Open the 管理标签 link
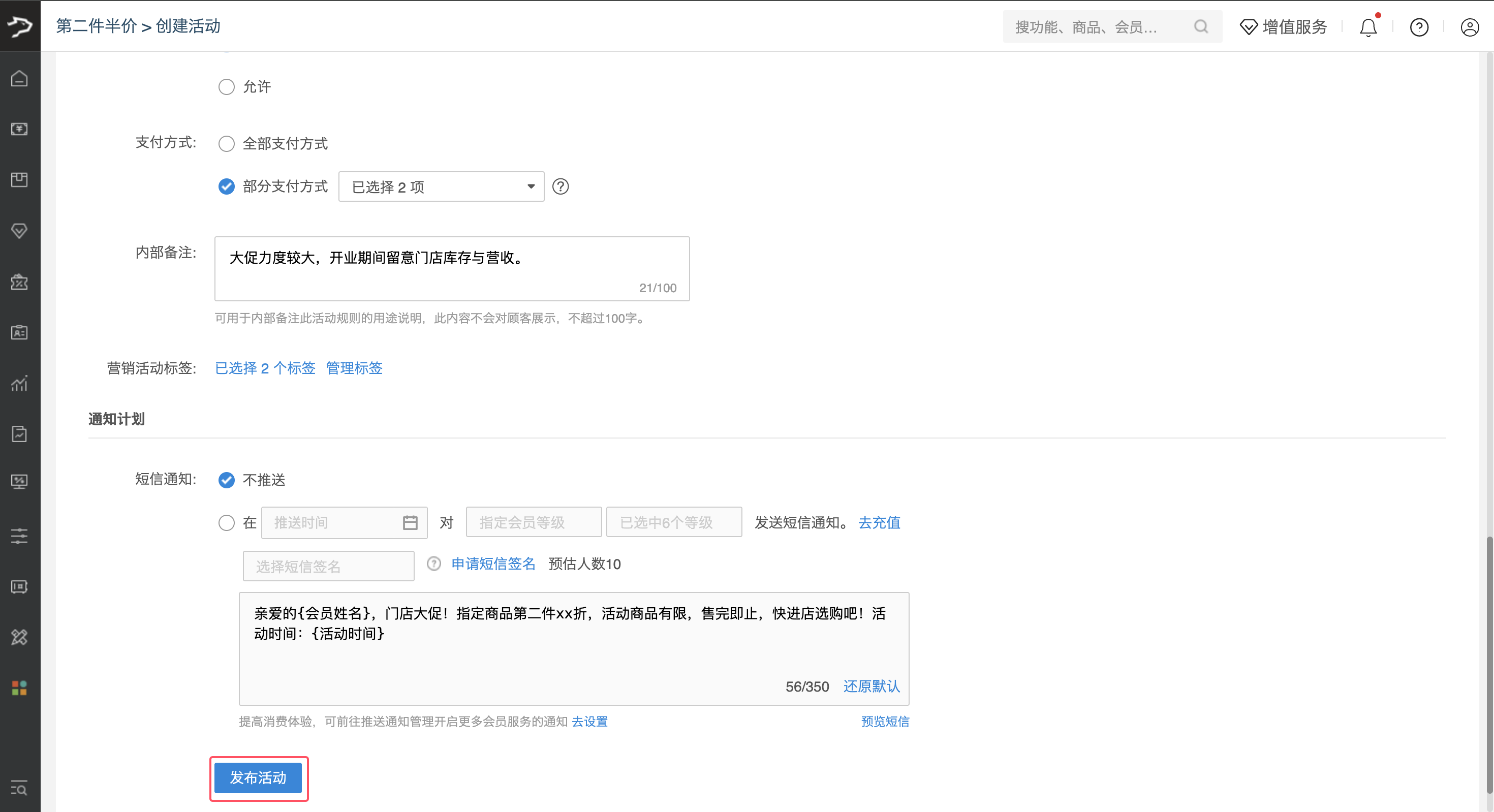Screen dimensions: 1494x812 click(x=354, y=368)
